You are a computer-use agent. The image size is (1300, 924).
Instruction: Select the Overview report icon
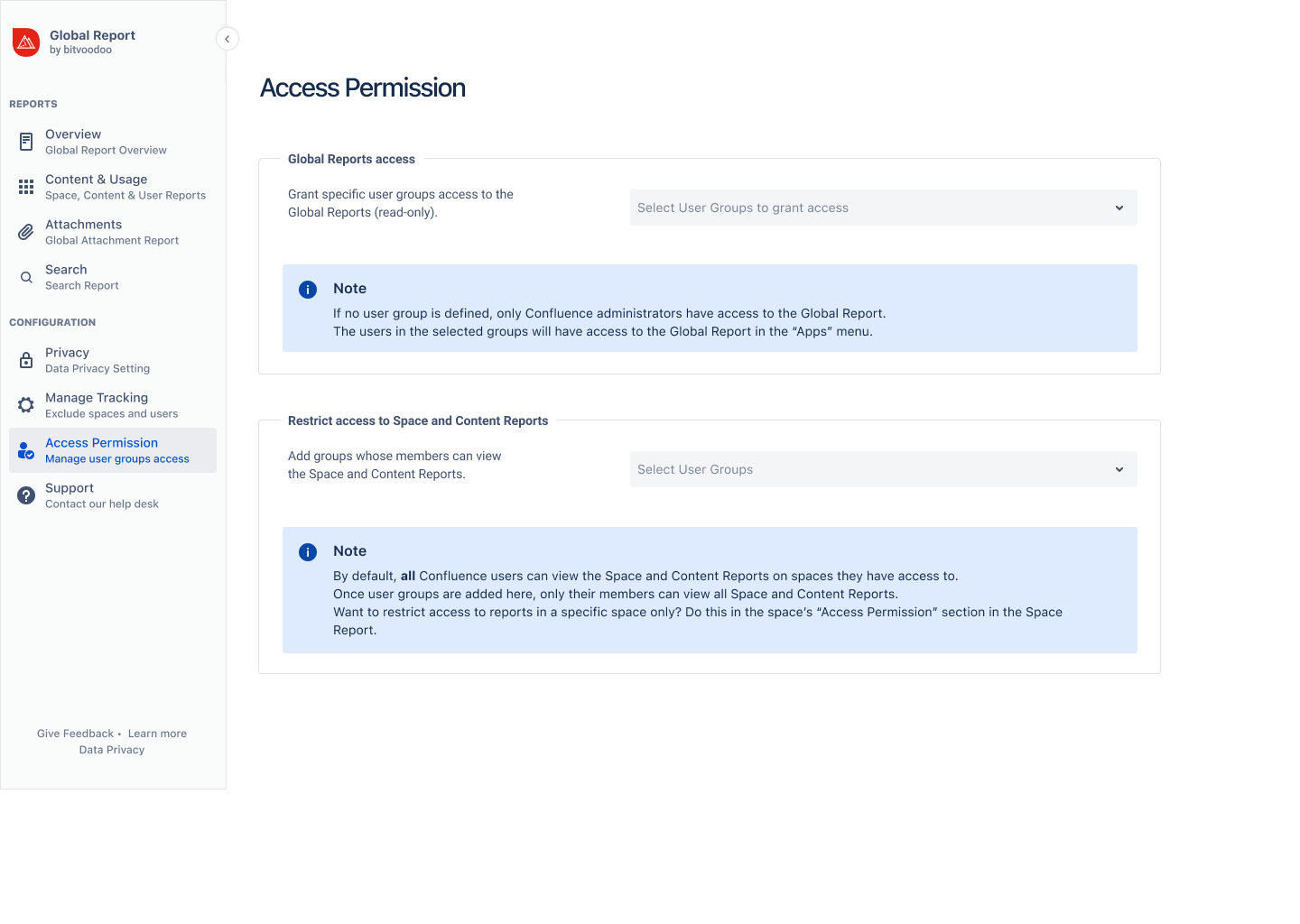click(x=25, y=141)
